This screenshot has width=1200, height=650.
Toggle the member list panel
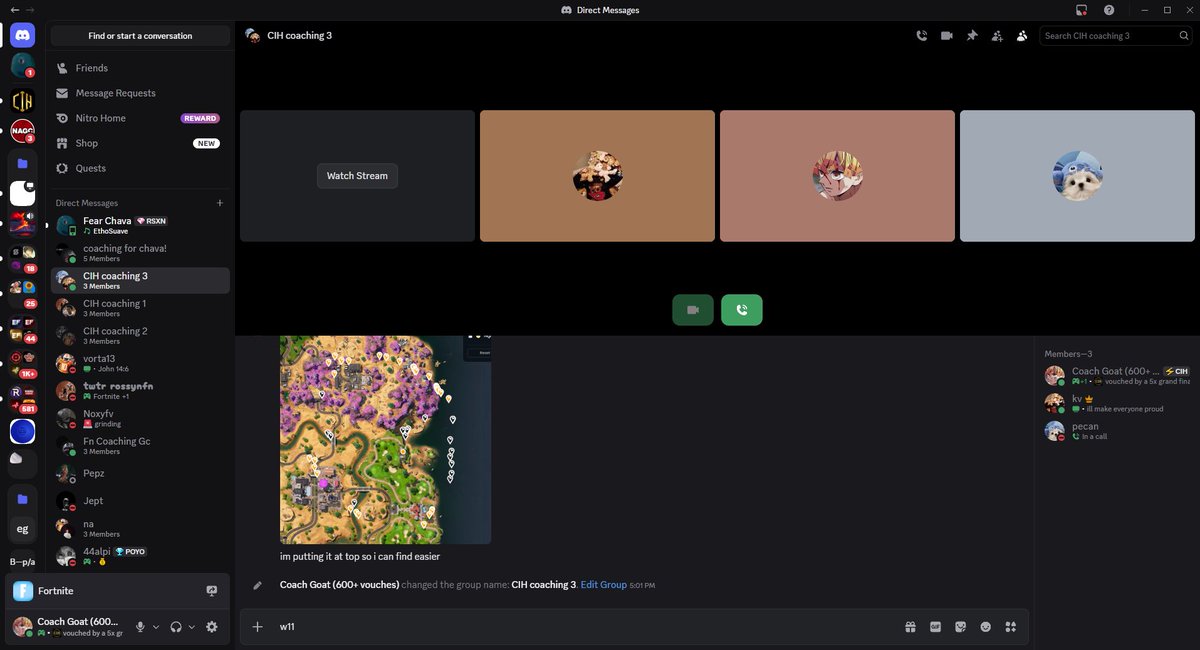coord(1021,35)
